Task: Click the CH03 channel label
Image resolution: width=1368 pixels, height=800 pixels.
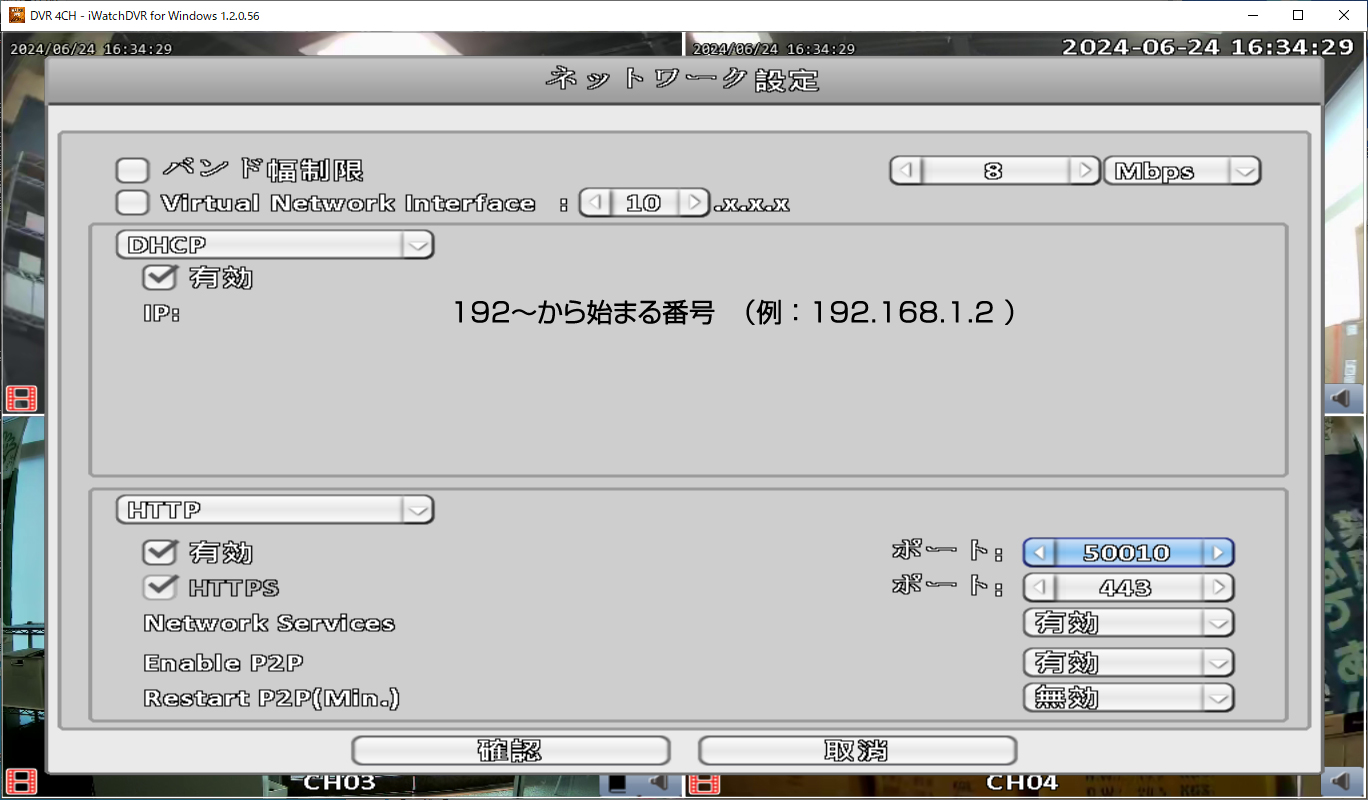Action: coord(339,782)
